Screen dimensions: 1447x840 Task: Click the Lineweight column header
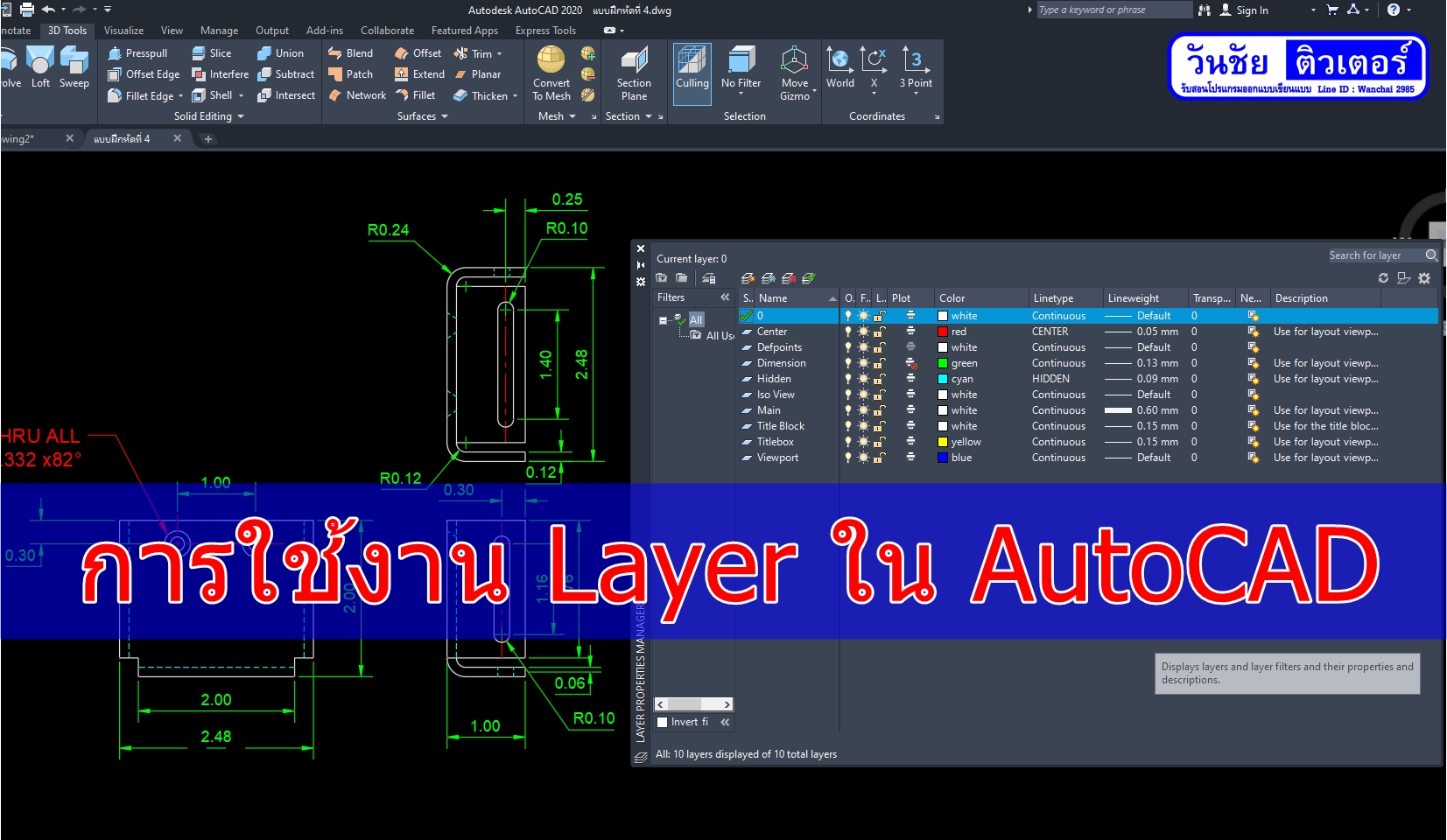pyautogui.click(x=1144, y=298)
